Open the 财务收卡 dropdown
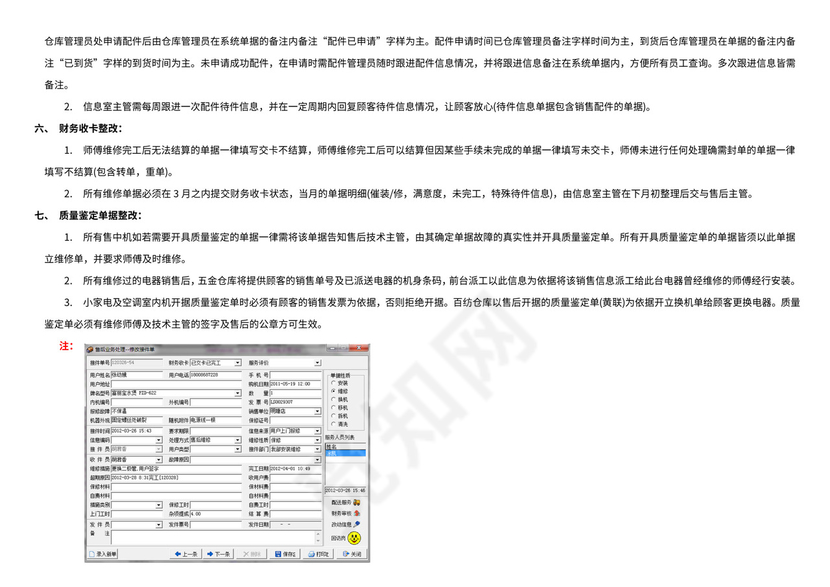This screenshot has height=587, width=830. point(237,363)
